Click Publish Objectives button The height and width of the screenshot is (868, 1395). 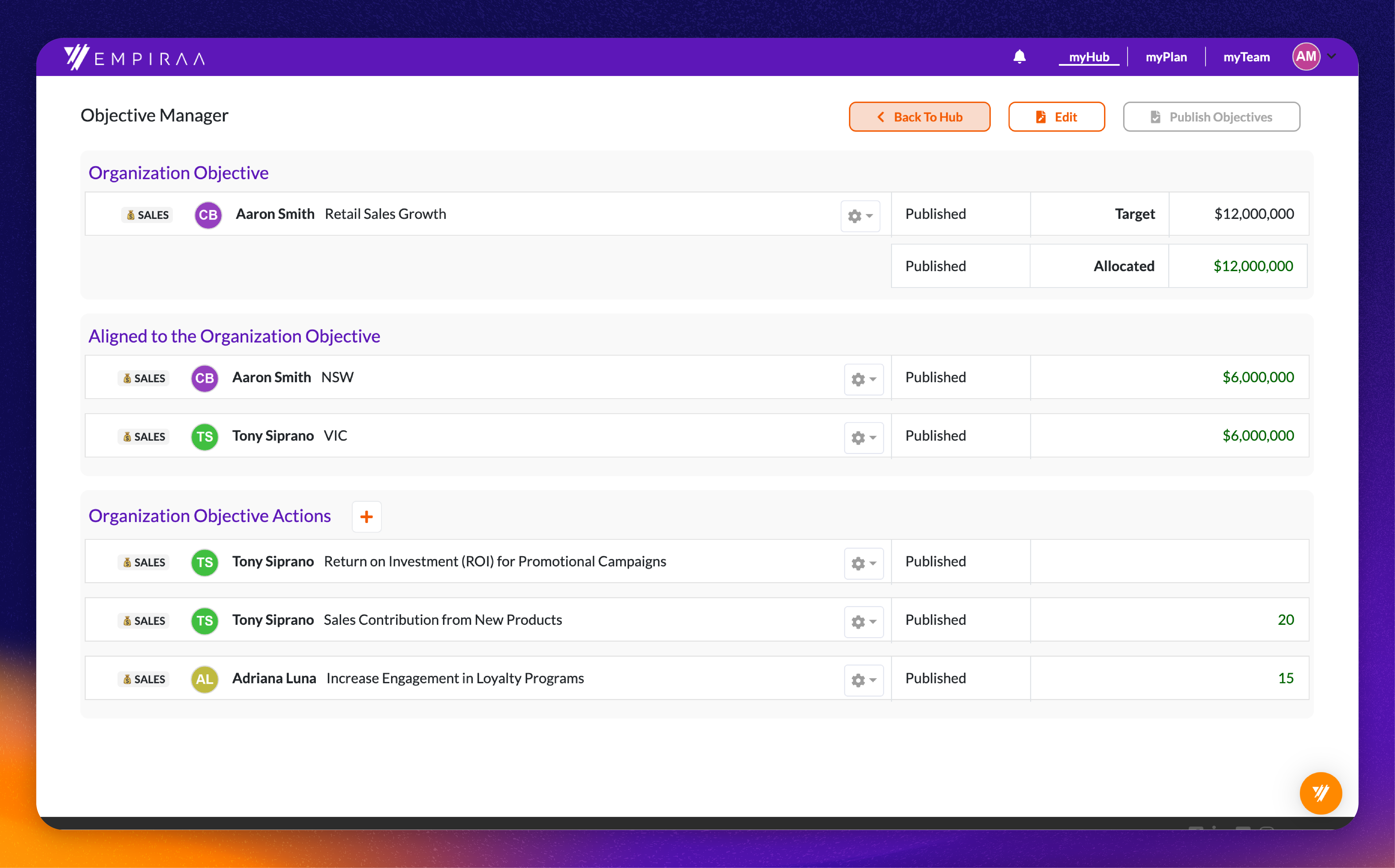(x=1211, y=116)
